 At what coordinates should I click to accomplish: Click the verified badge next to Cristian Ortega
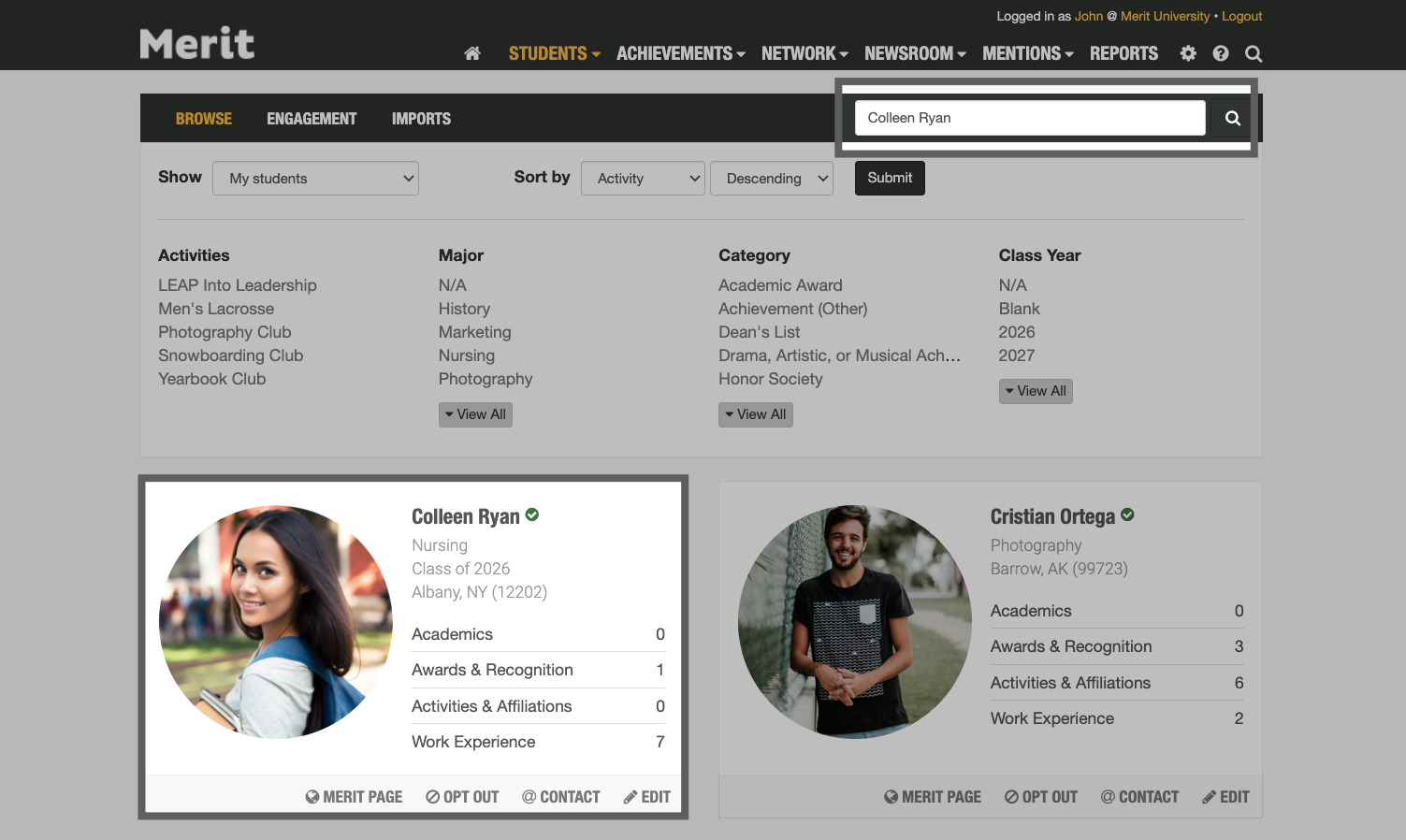1127,514
